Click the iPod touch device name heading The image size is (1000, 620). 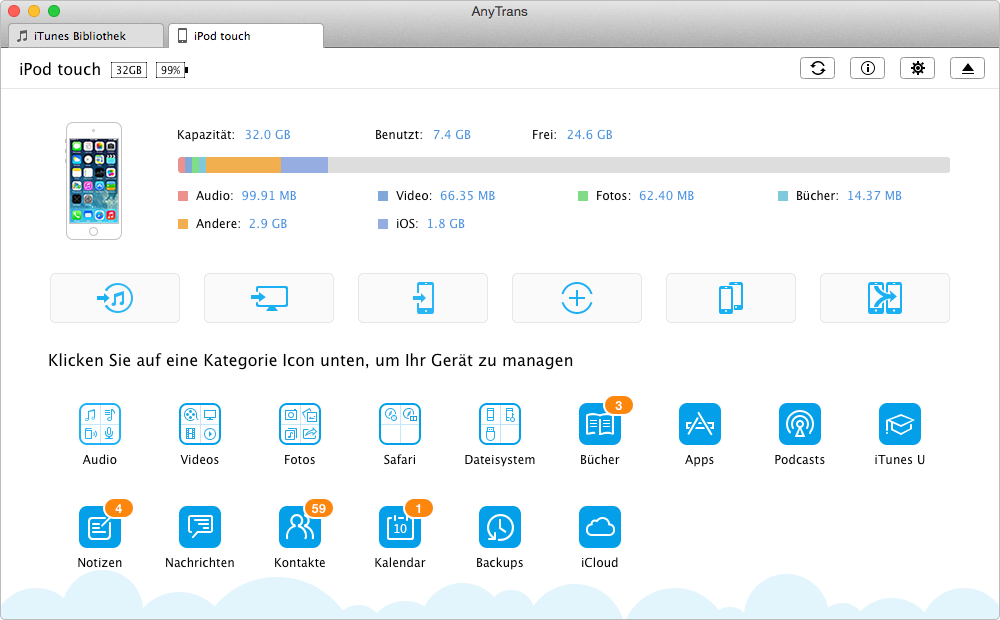(60, 70)
